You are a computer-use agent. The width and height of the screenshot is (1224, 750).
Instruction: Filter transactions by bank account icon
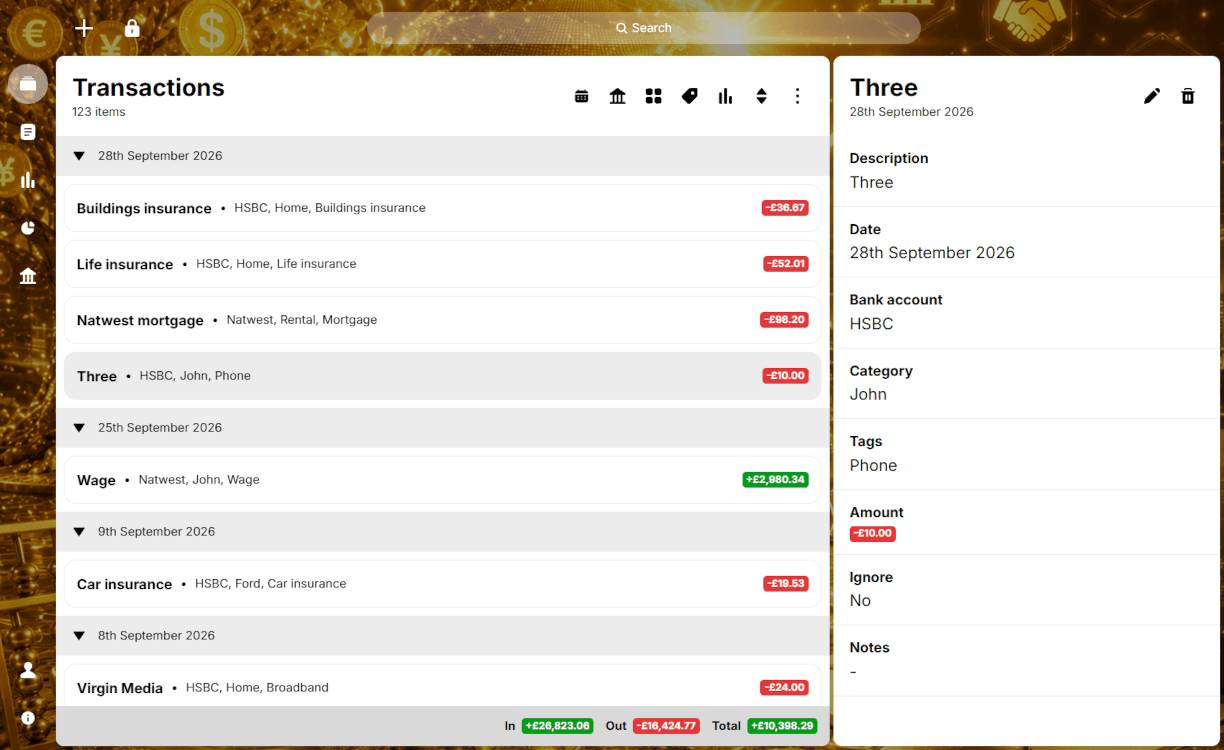(618, 96)
